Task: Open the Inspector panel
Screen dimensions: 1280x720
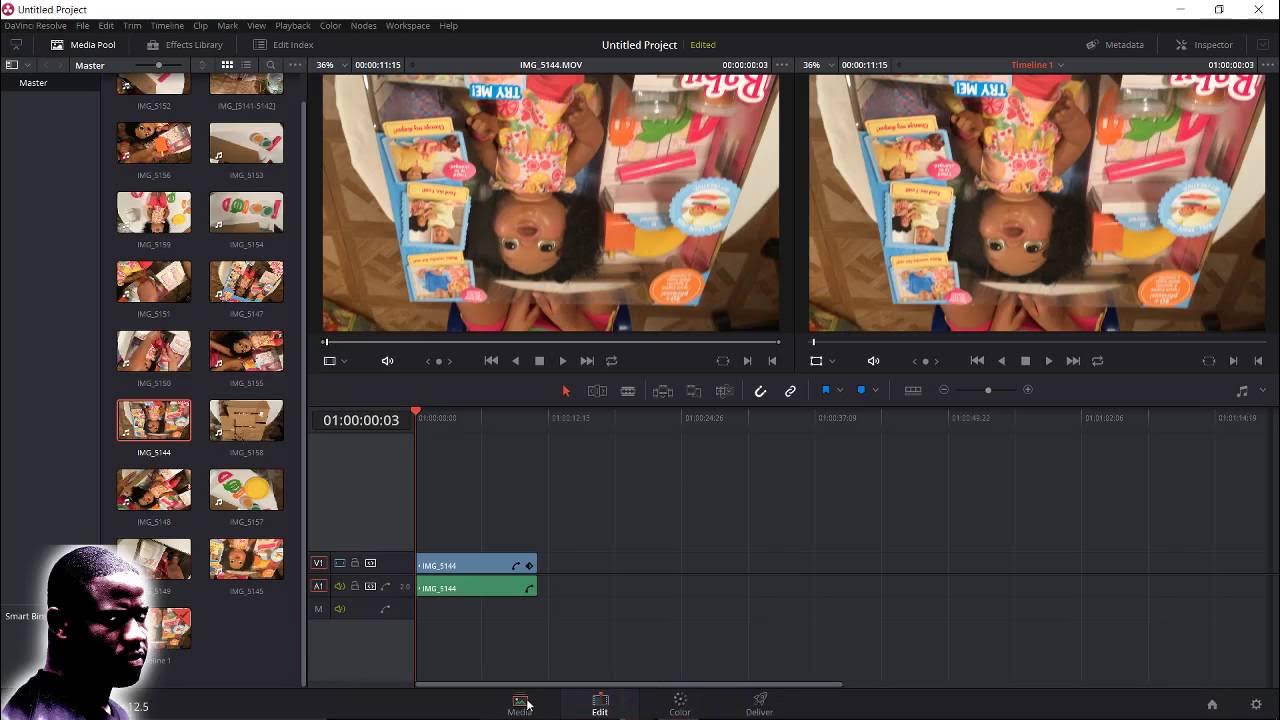Action: pyautogui.click(x=1204, y=45)
